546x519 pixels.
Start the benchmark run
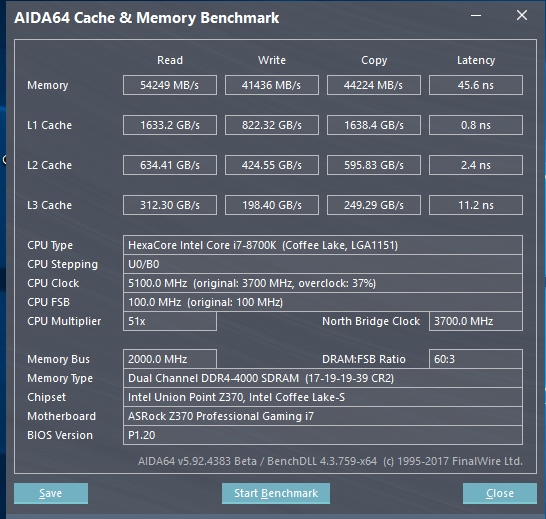[276, 493]
